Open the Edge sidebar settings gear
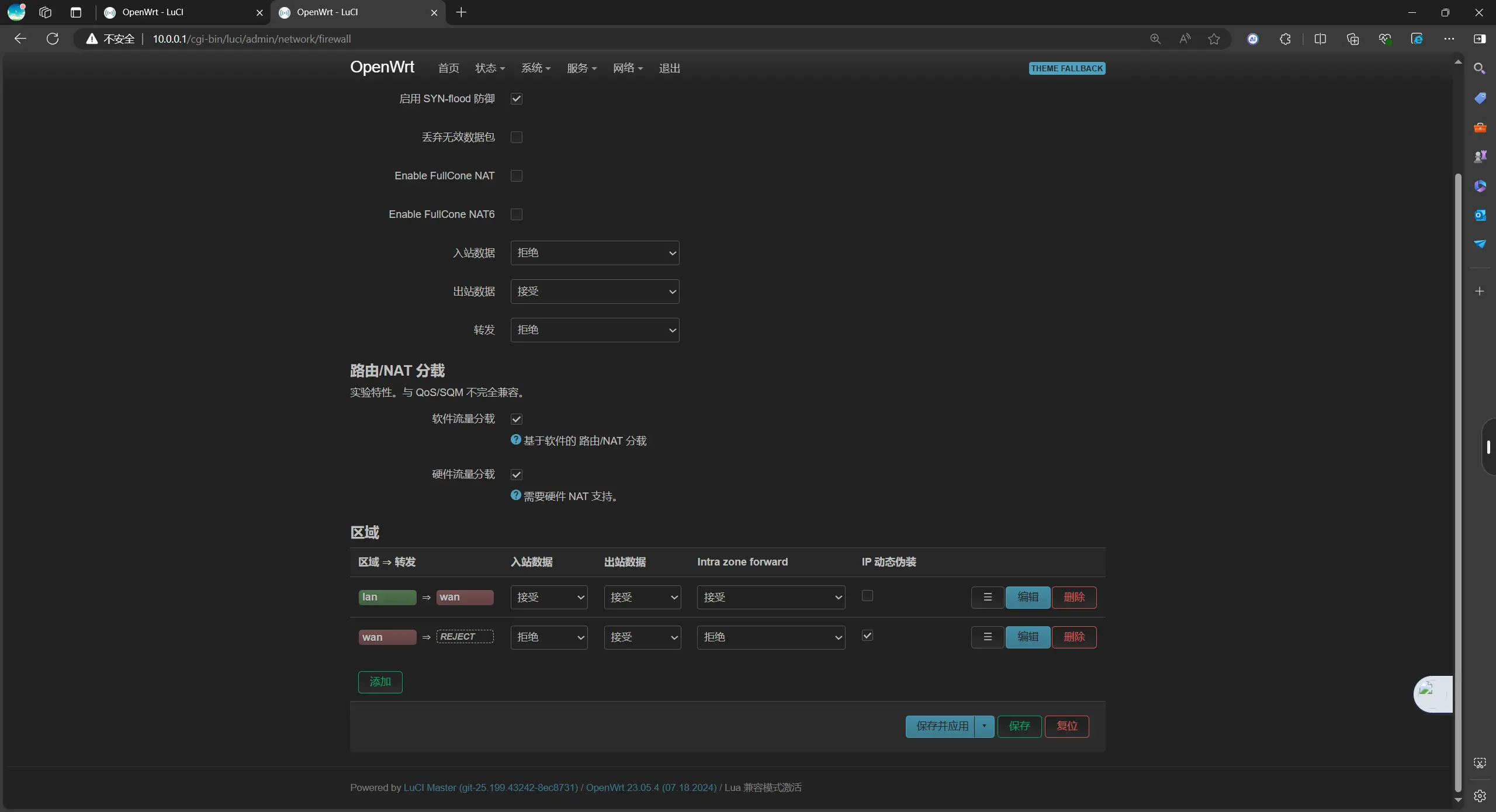The image size is (1496, 812). [1480, 796]
